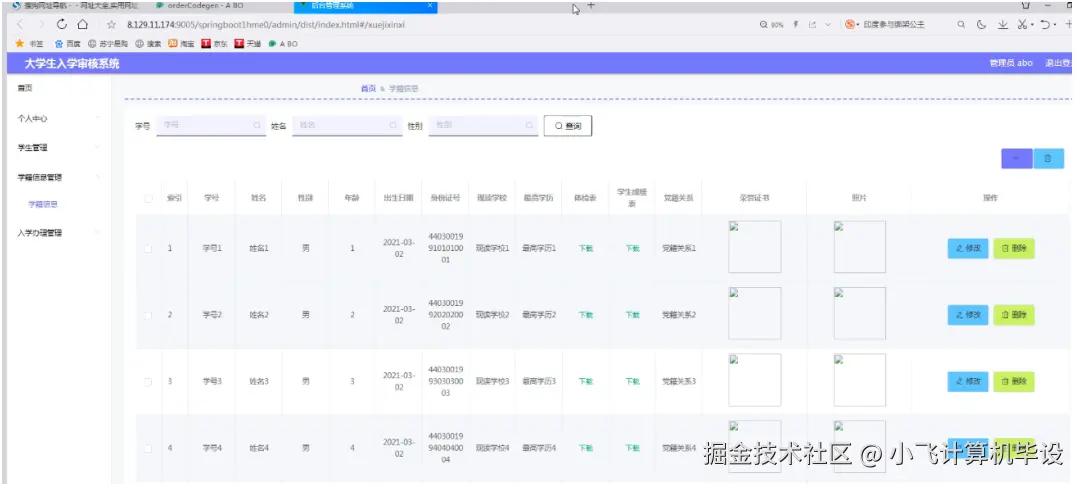Reload the page with refresh icon
1080x484 pixels.
pos(62,24)
